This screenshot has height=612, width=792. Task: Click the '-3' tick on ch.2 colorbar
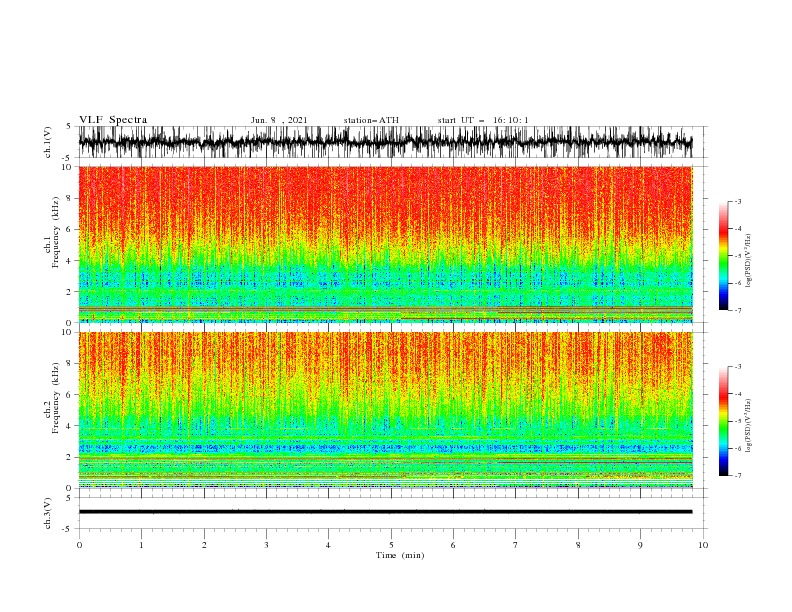[738, 367]
